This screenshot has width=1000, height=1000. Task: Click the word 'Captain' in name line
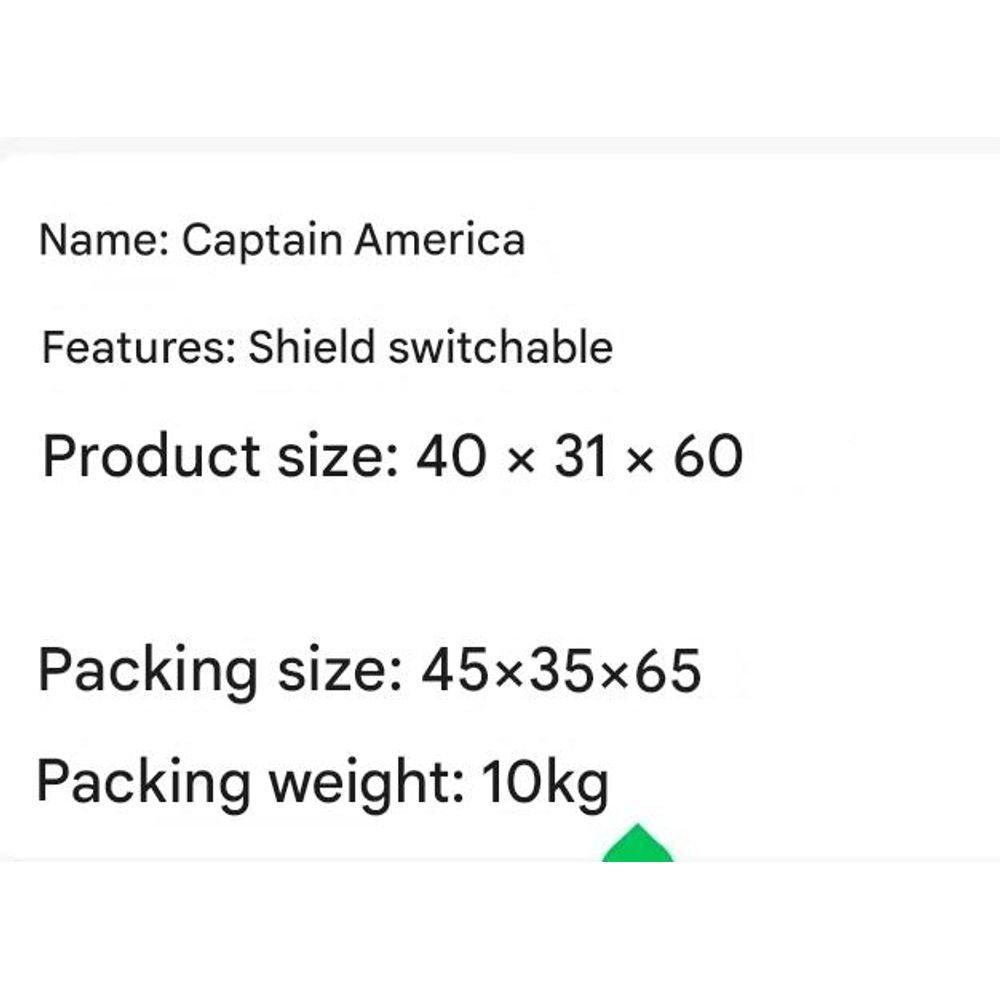pos(262,241)
